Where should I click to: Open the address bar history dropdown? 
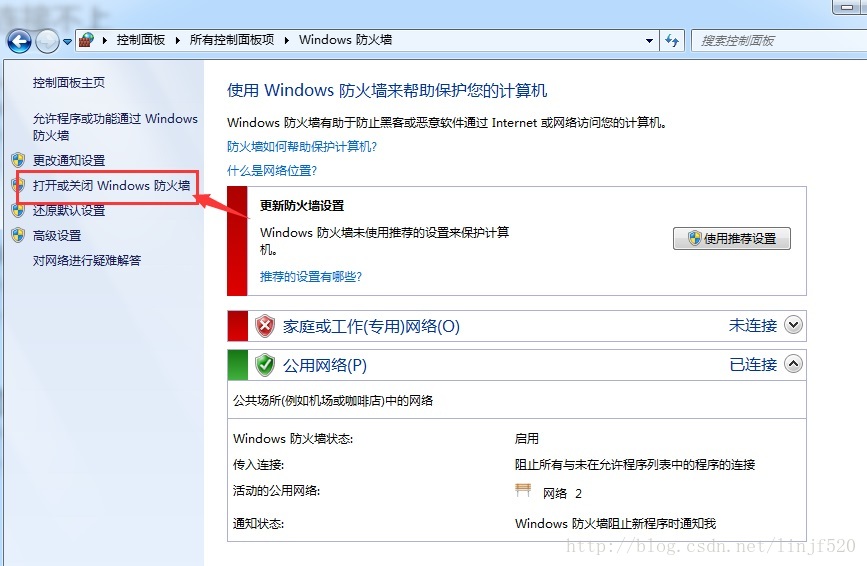click(x=649, y=40)
